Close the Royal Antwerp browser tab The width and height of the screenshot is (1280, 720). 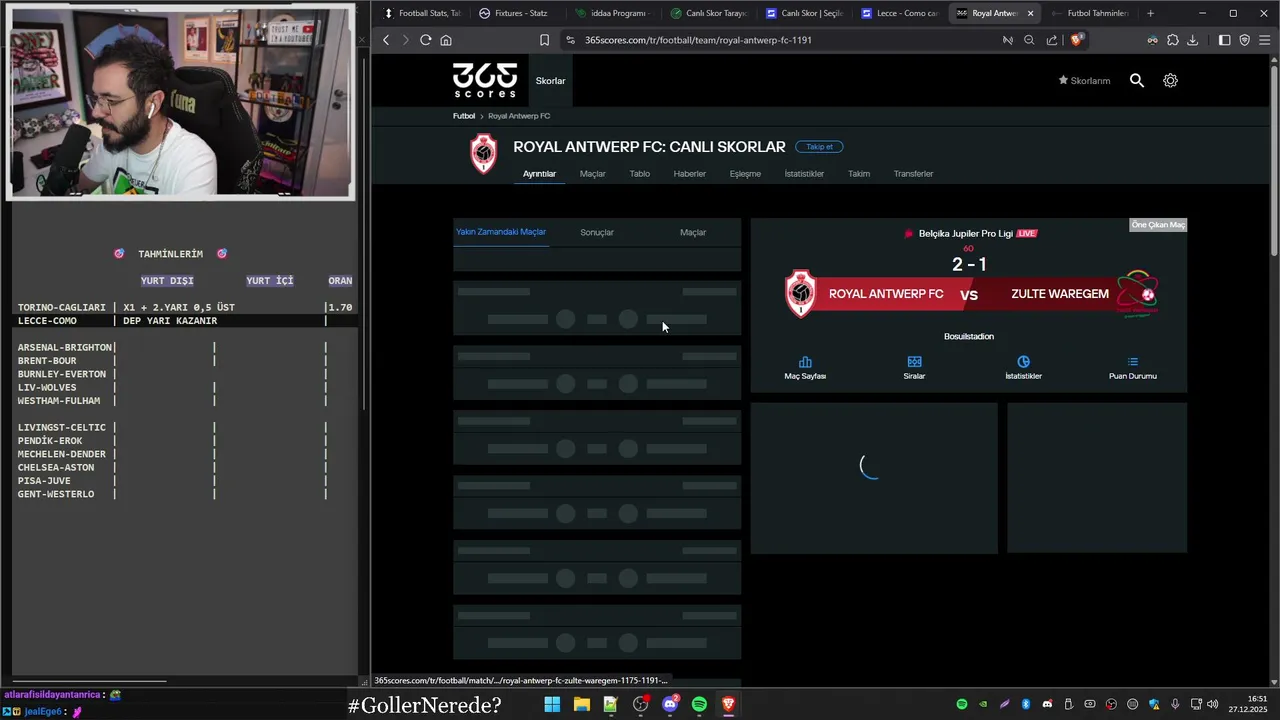[x=1030, y=13]
